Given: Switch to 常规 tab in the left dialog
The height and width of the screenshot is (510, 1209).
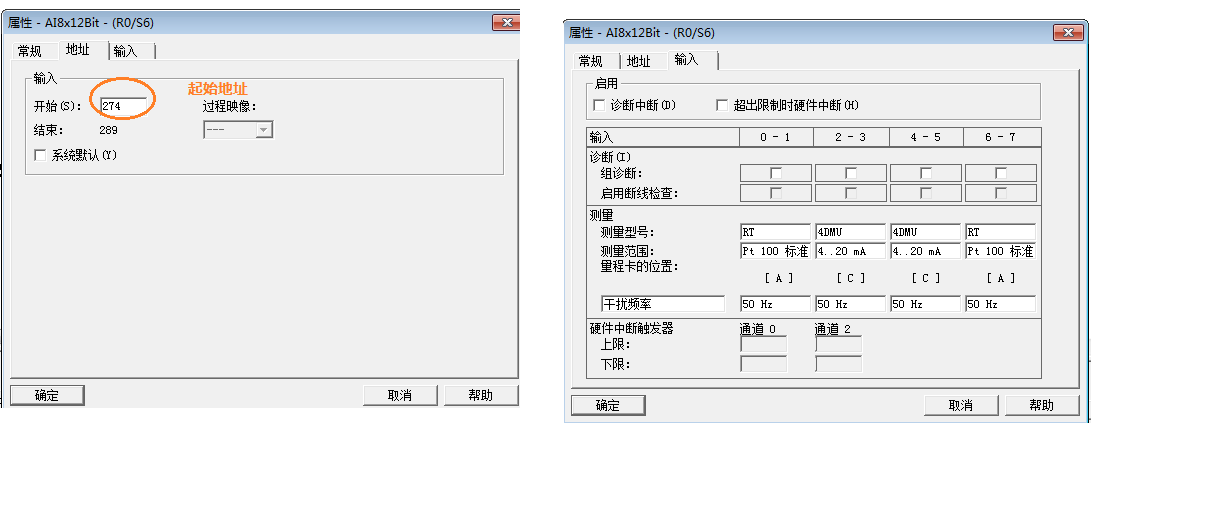Looking at the screenshot, I should [x=30, y=51].
